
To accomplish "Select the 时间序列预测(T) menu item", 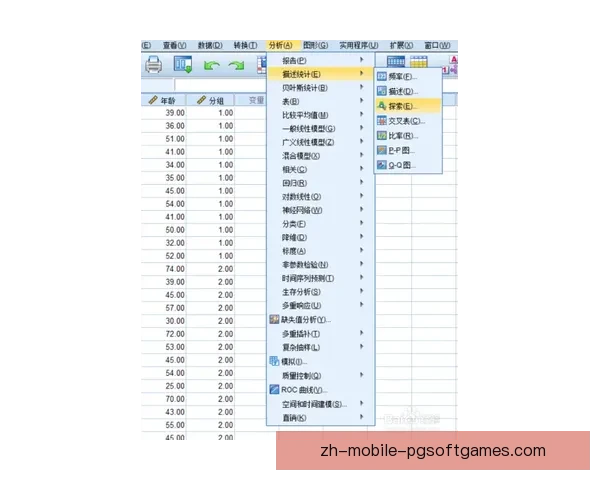I will click(320, 278).
